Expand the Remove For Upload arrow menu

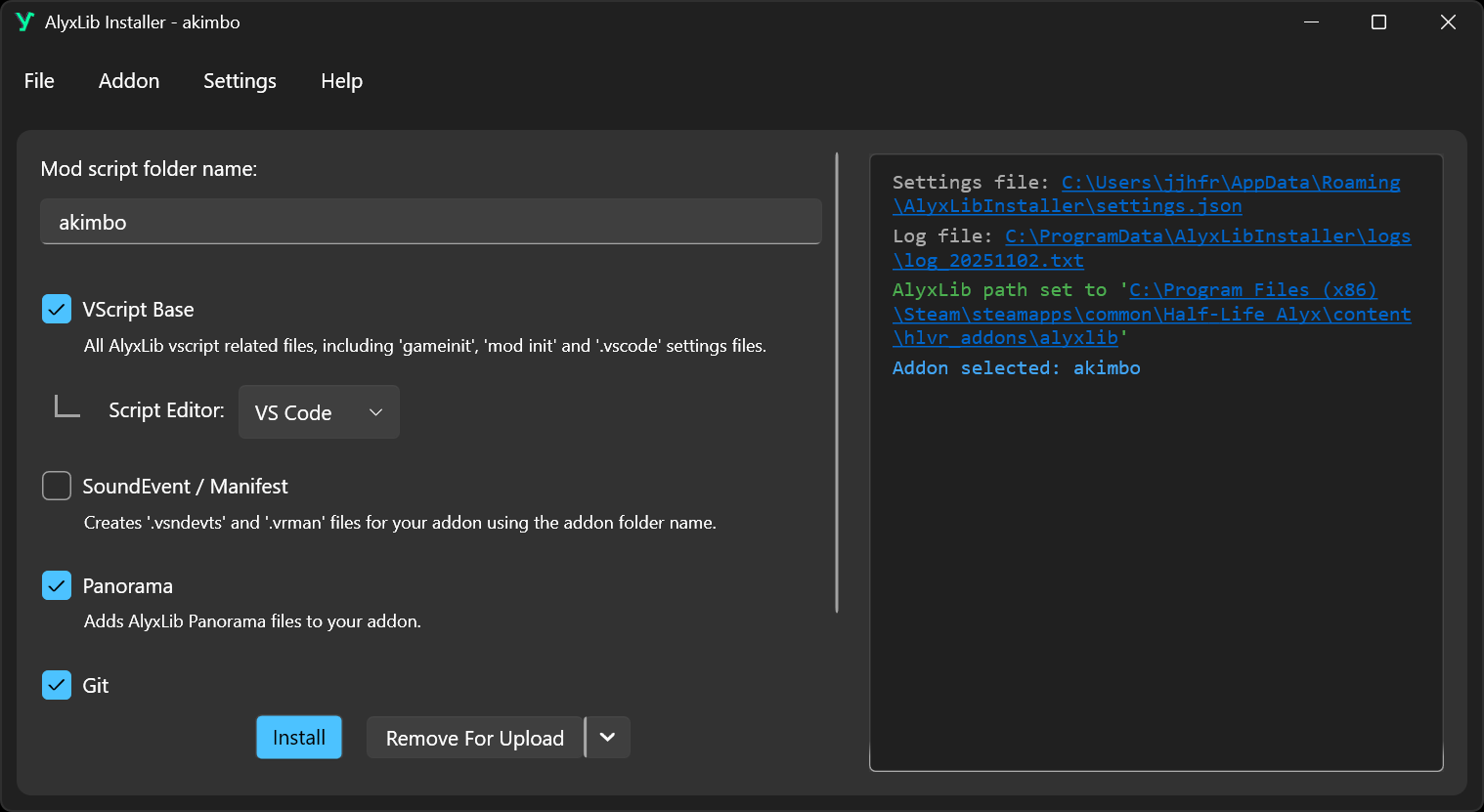tap(607, 738)
